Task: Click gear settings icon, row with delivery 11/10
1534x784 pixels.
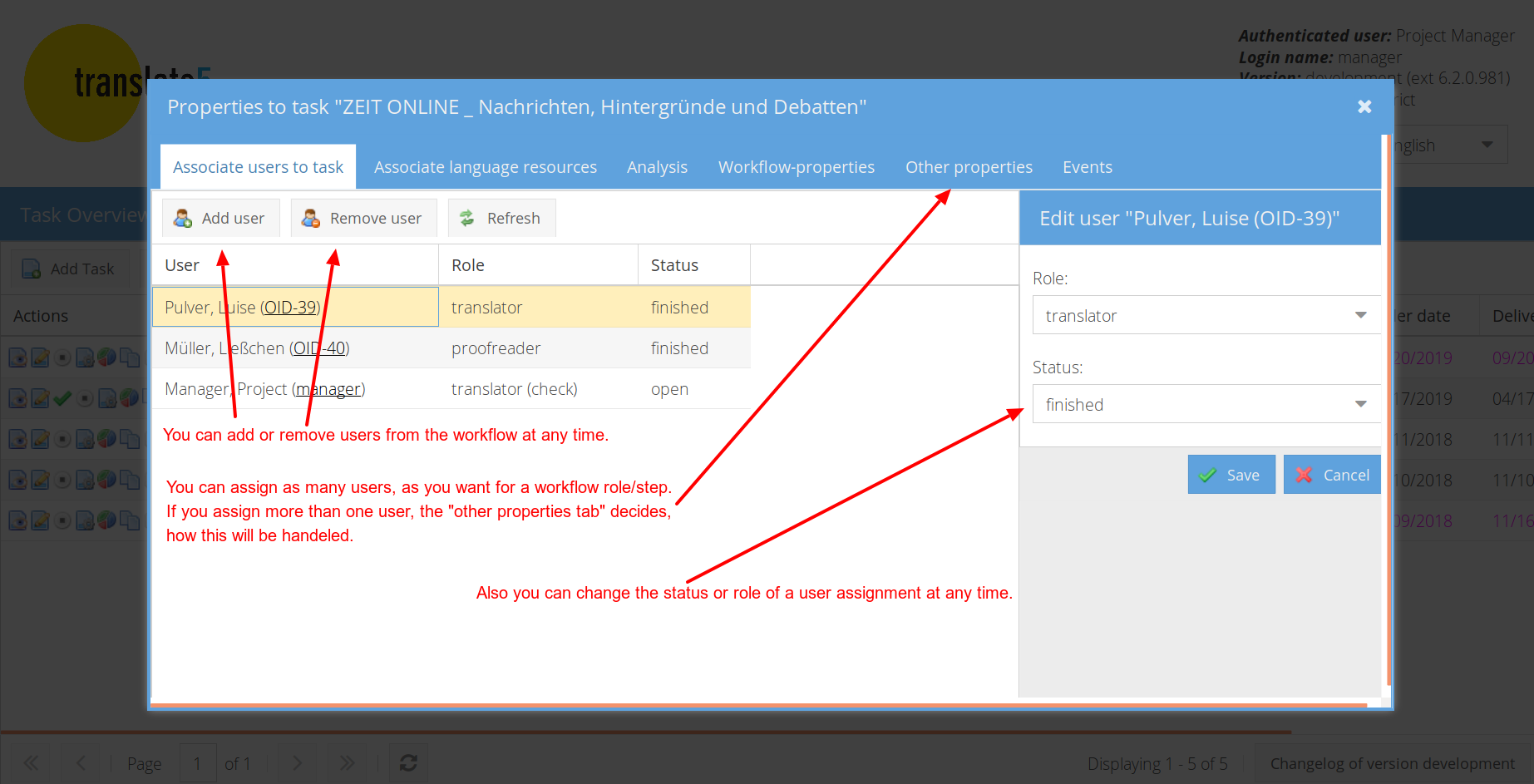Action: pyautogui.click(x=85, y=479)
